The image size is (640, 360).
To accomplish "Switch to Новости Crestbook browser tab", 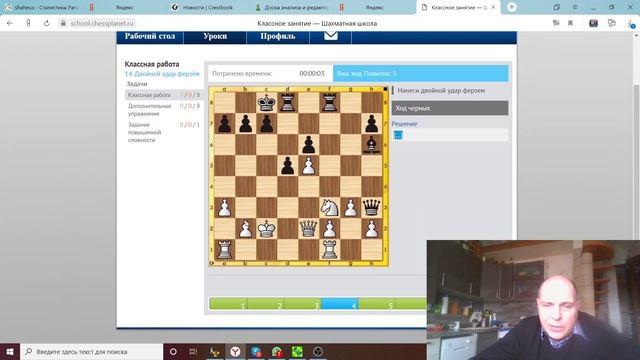I will [207, 7].
